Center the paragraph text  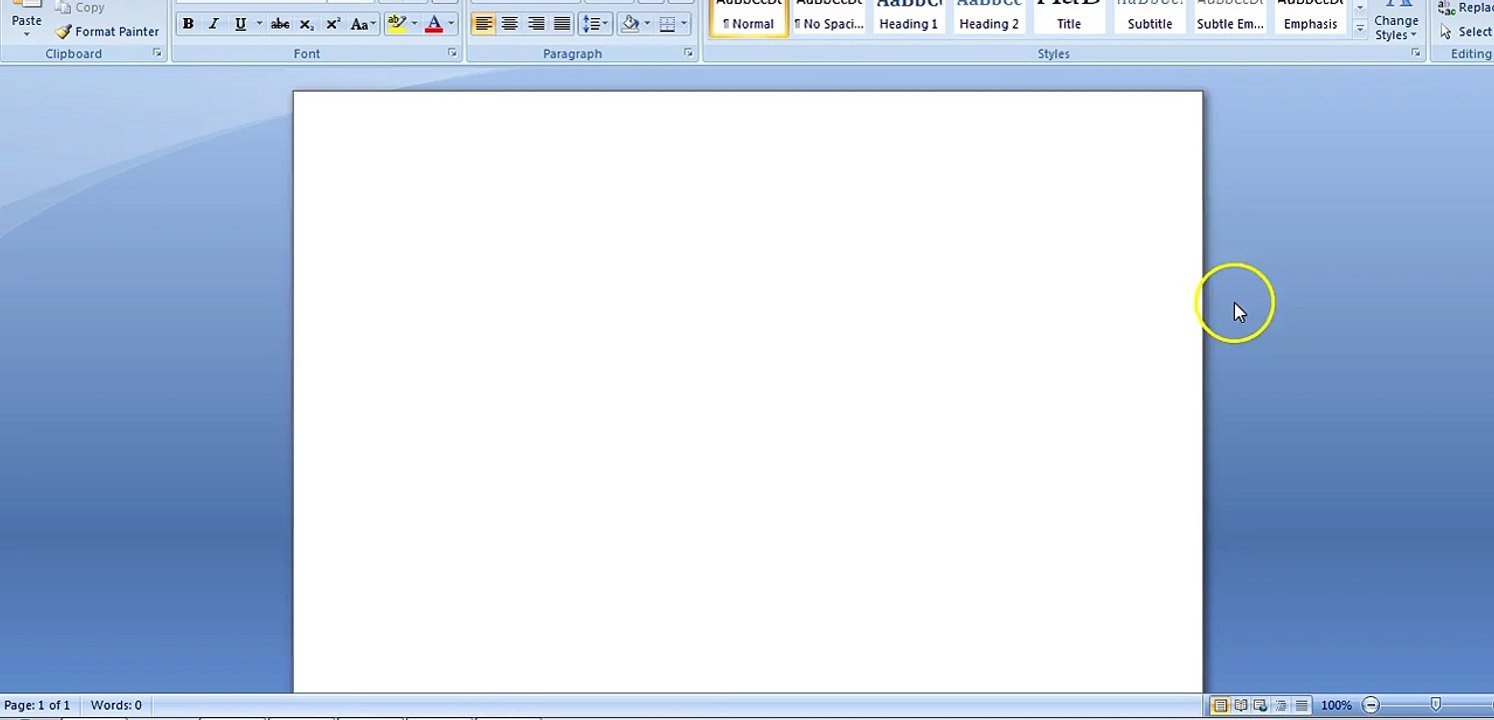(510, 24)
